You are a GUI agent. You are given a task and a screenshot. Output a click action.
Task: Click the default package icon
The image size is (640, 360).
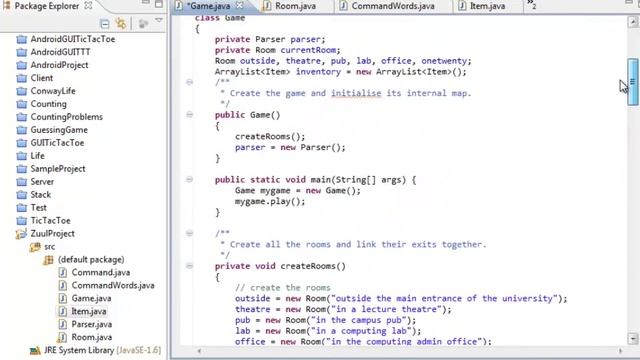click(x=49, y=260)
